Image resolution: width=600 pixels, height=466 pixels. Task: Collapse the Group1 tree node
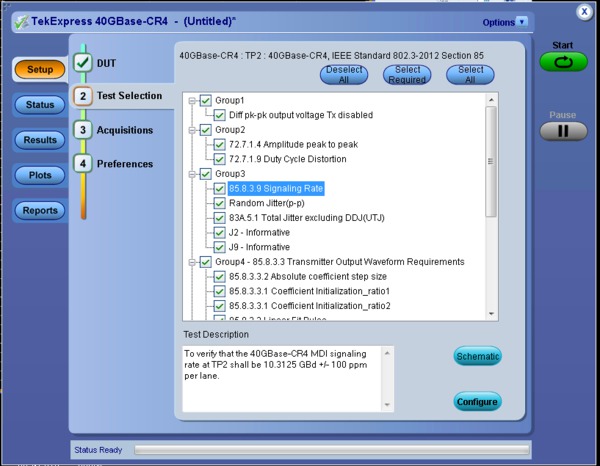(x=192, y=101)
